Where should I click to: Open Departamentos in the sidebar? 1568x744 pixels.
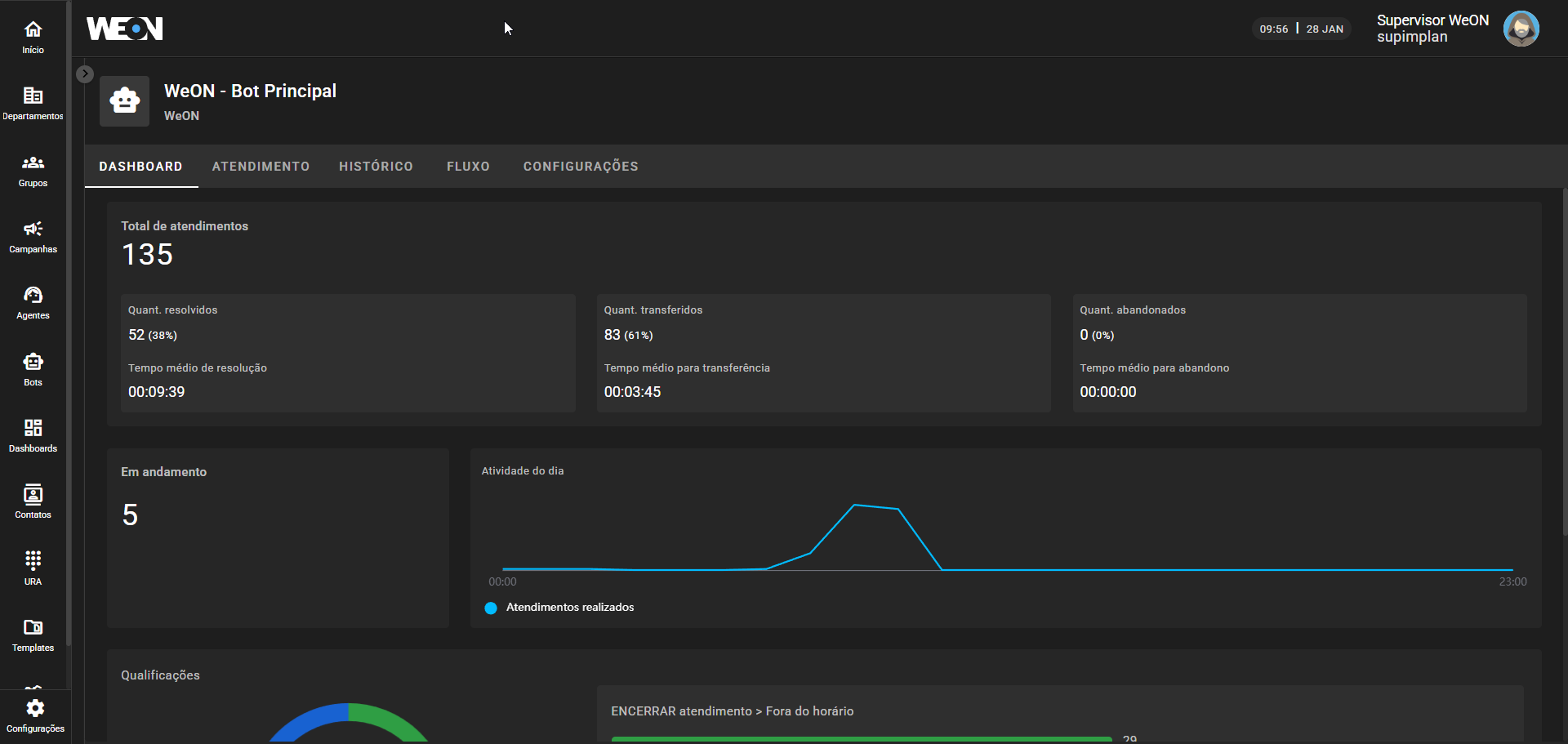(x=33, y=104)
